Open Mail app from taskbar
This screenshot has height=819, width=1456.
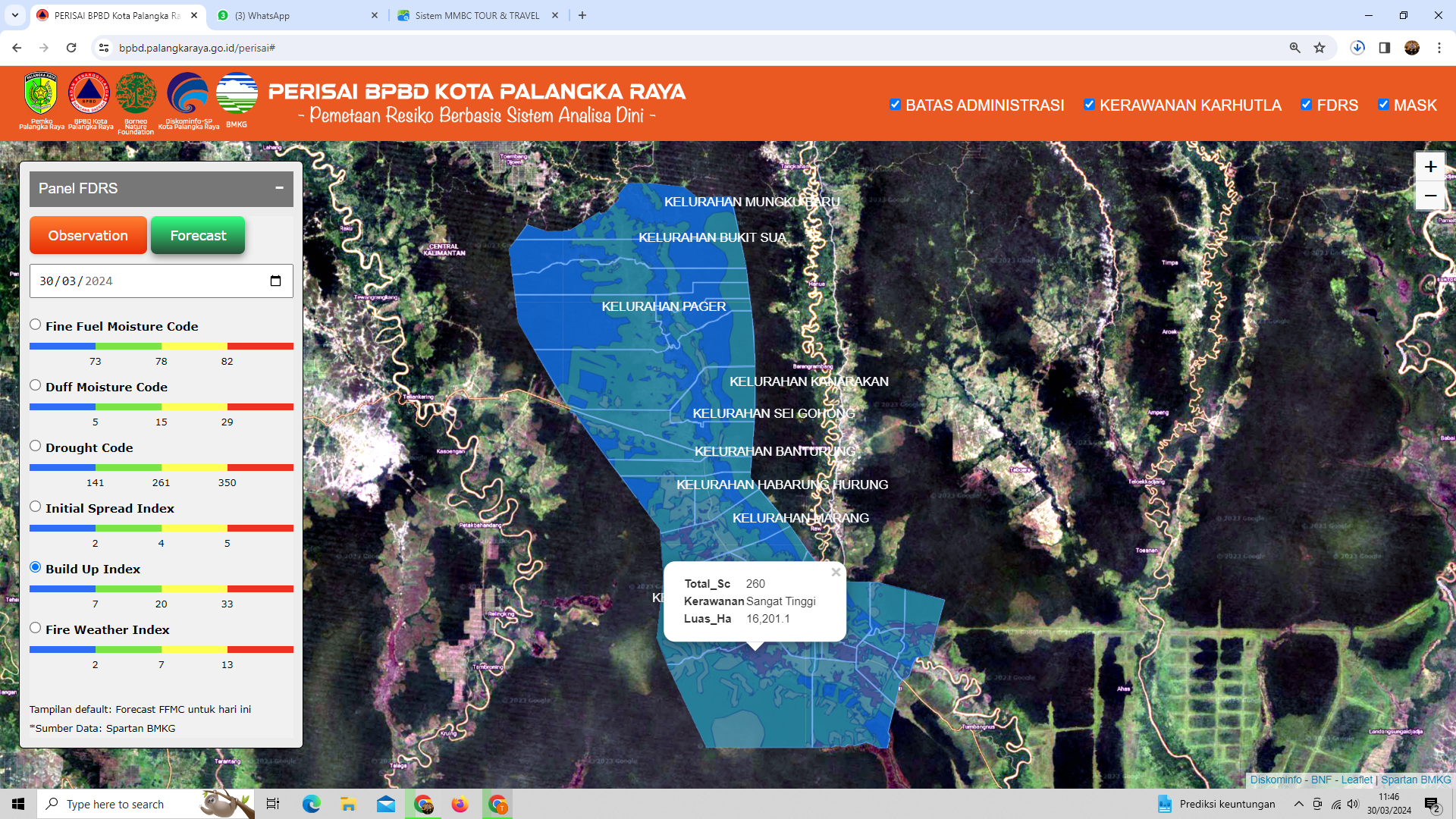[x=386, y=804]
